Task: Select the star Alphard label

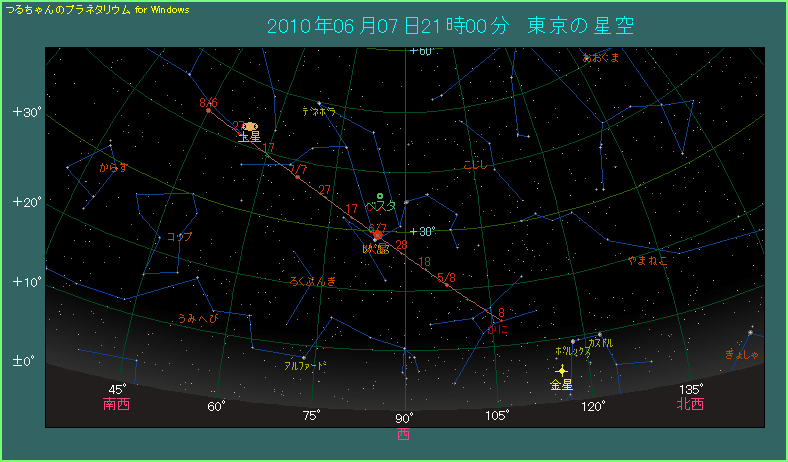Action: click(303, 366)
